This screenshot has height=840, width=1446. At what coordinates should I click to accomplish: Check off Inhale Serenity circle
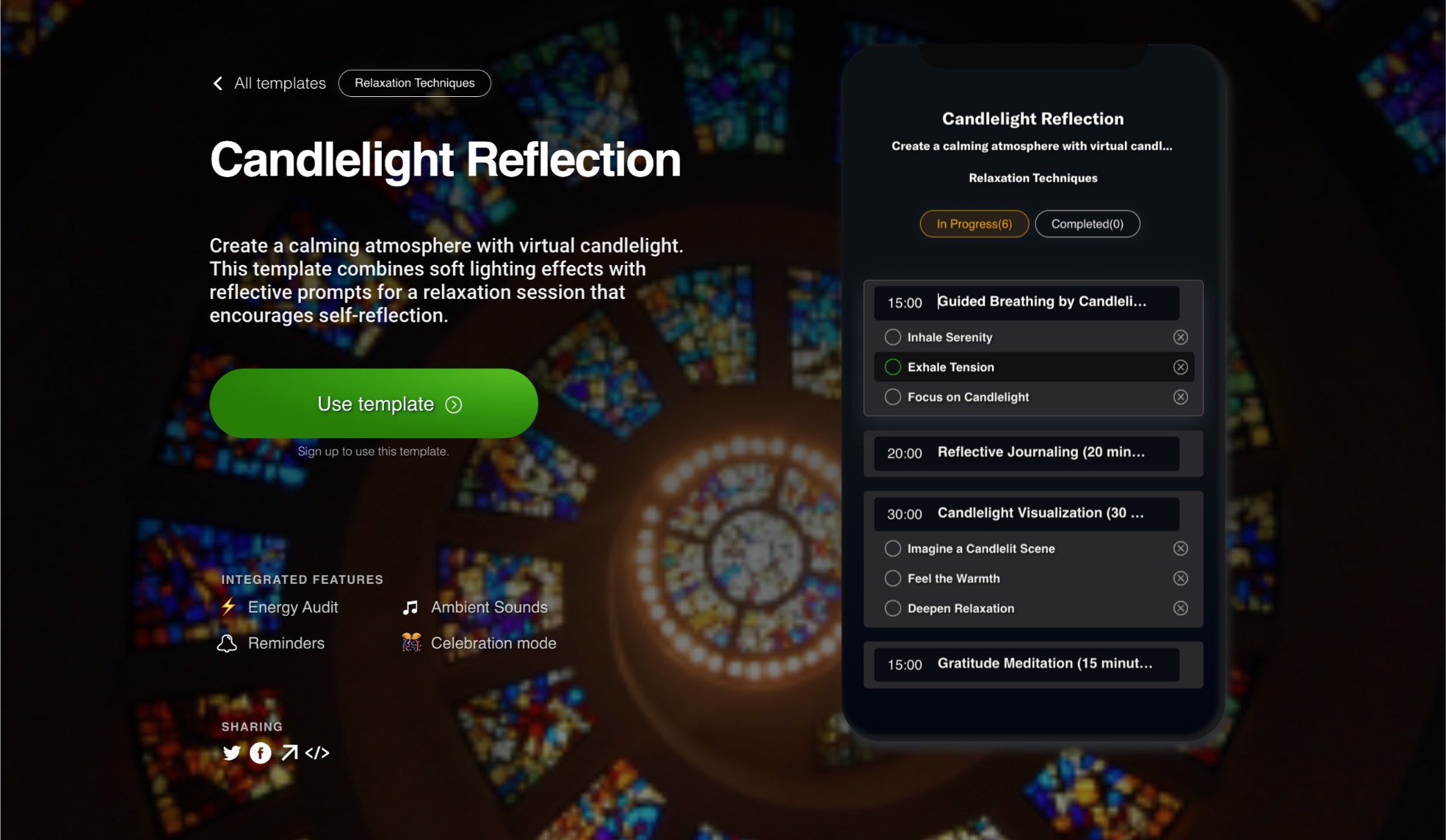pyautogui.click(x=893, y=337)
